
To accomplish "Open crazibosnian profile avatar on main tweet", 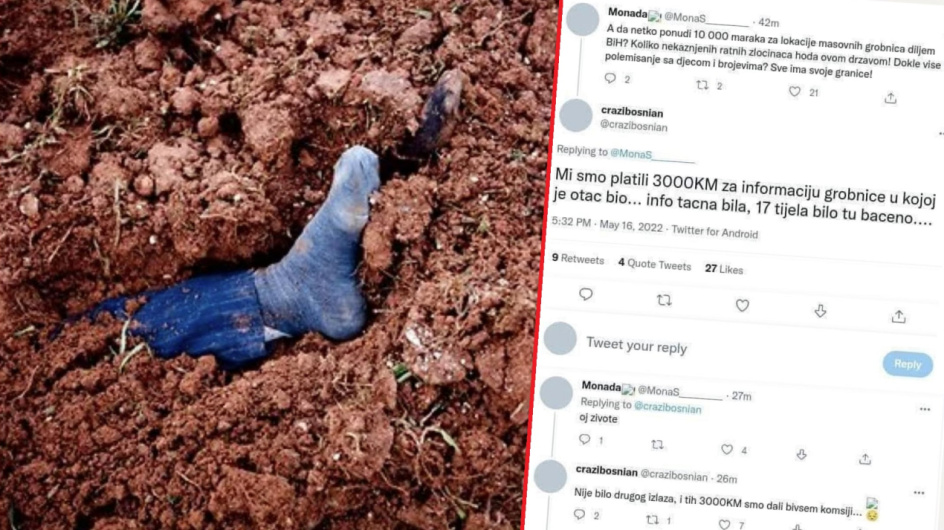I will [x=576, y=115].
